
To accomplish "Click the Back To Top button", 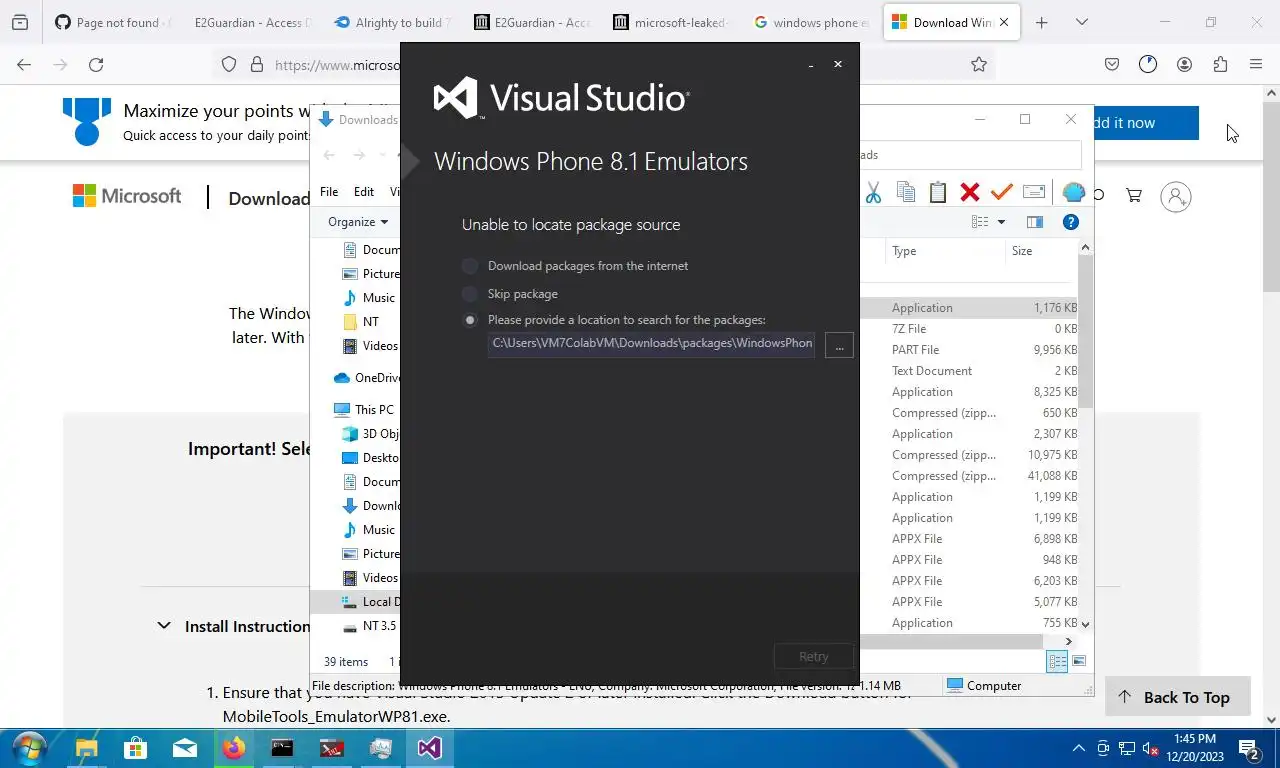I will pyautogui.click(x=1177, y=697).
